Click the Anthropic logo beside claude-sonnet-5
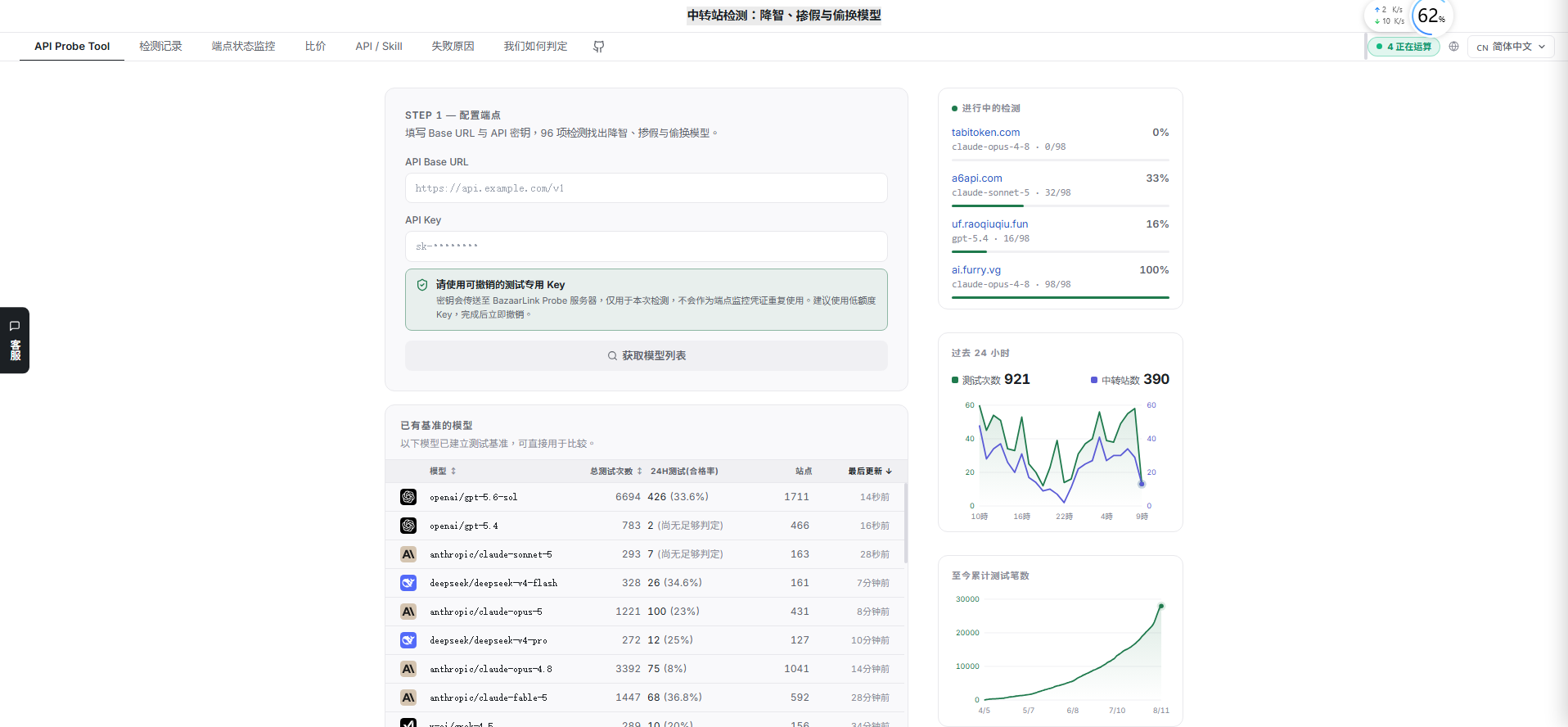Viewport: 1568px width, 727px height. 408,554
